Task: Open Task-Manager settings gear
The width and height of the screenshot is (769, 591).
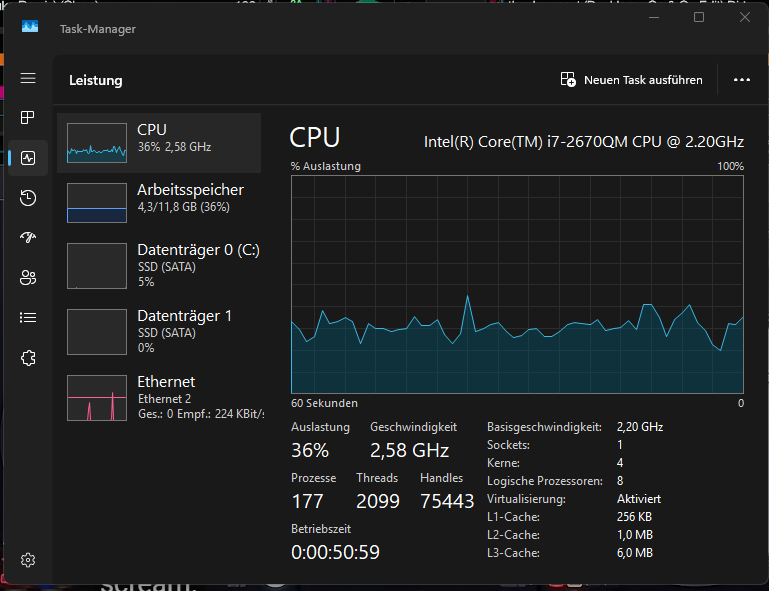Action: 28,560
